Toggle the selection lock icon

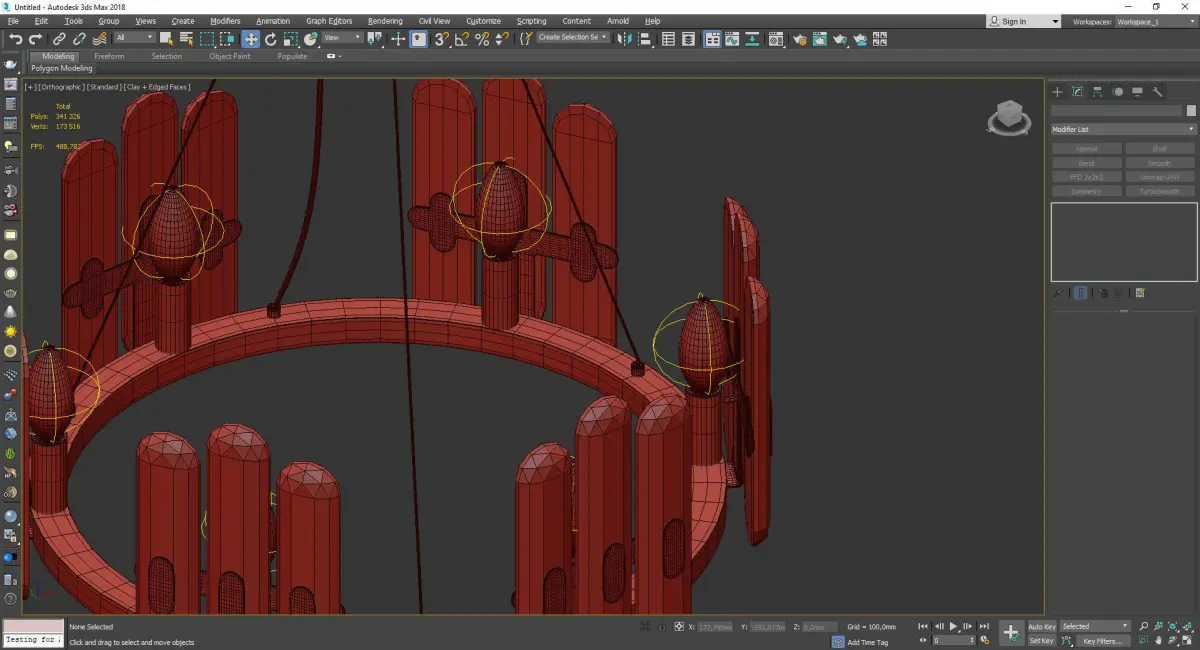(659, 627)
